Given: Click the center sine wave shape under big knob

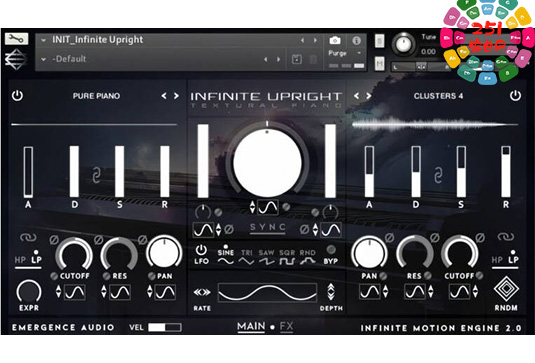Looking at the screenshot, I should click(268, 207).
